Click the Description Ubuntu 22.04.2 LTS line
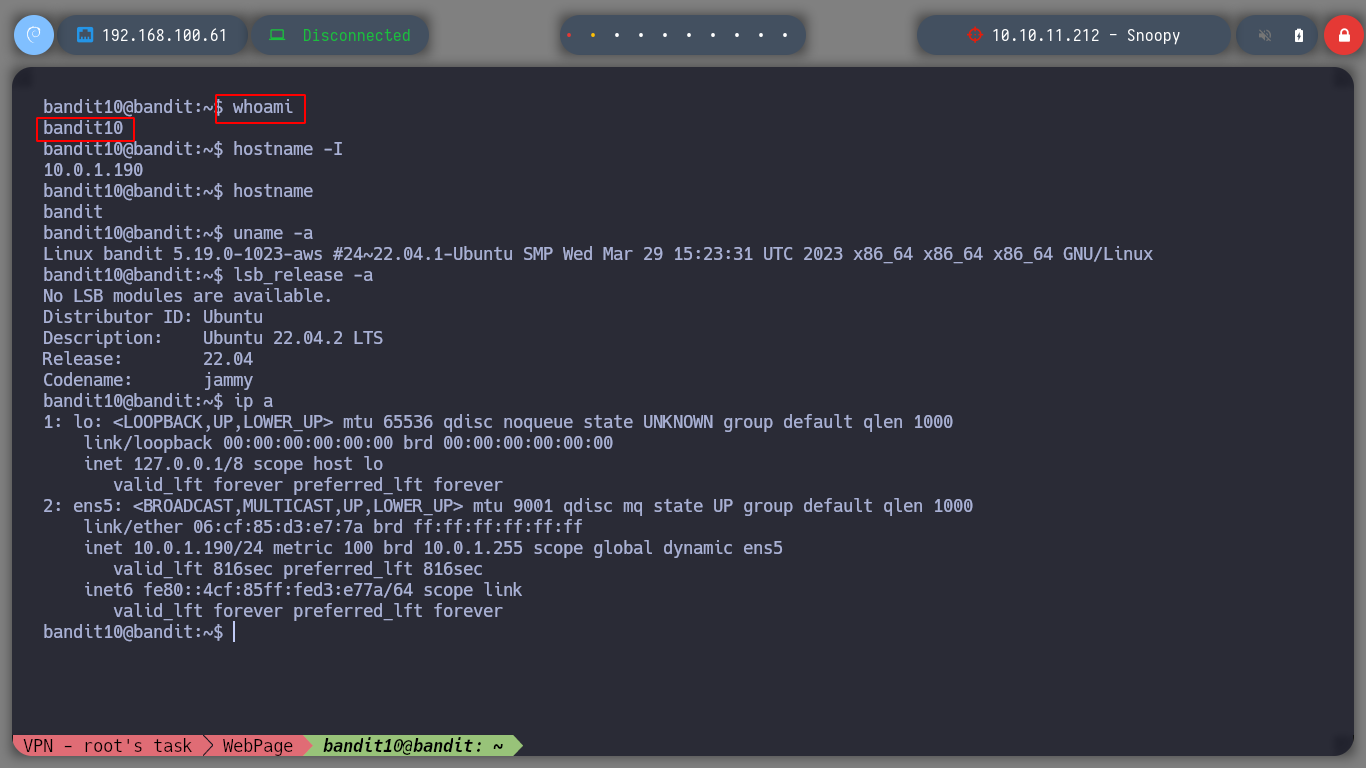The height and width of the screenshot is (768, 1366). tap(213, 338)
